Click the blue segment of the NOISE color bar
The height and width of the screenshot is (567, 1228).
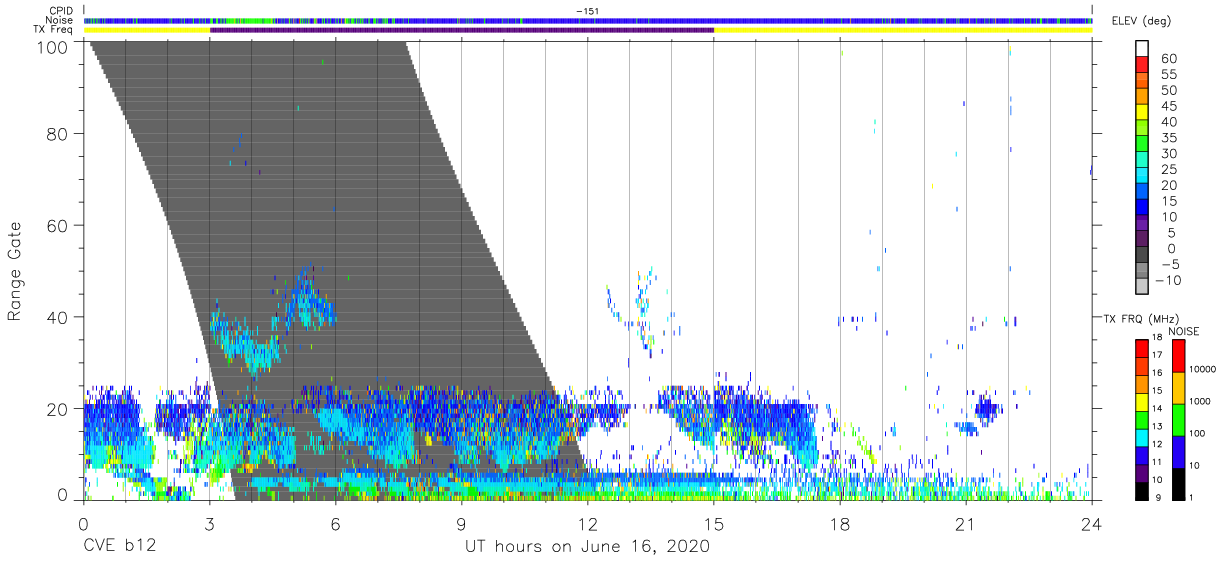[1178, 452]
